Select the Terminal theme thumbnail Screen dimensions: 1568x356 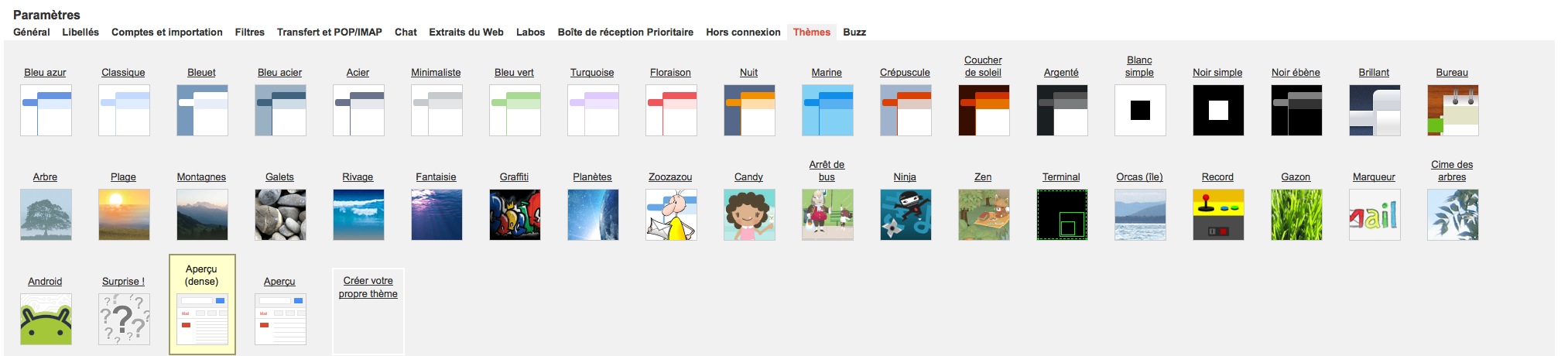click(x=1062, y=214)
